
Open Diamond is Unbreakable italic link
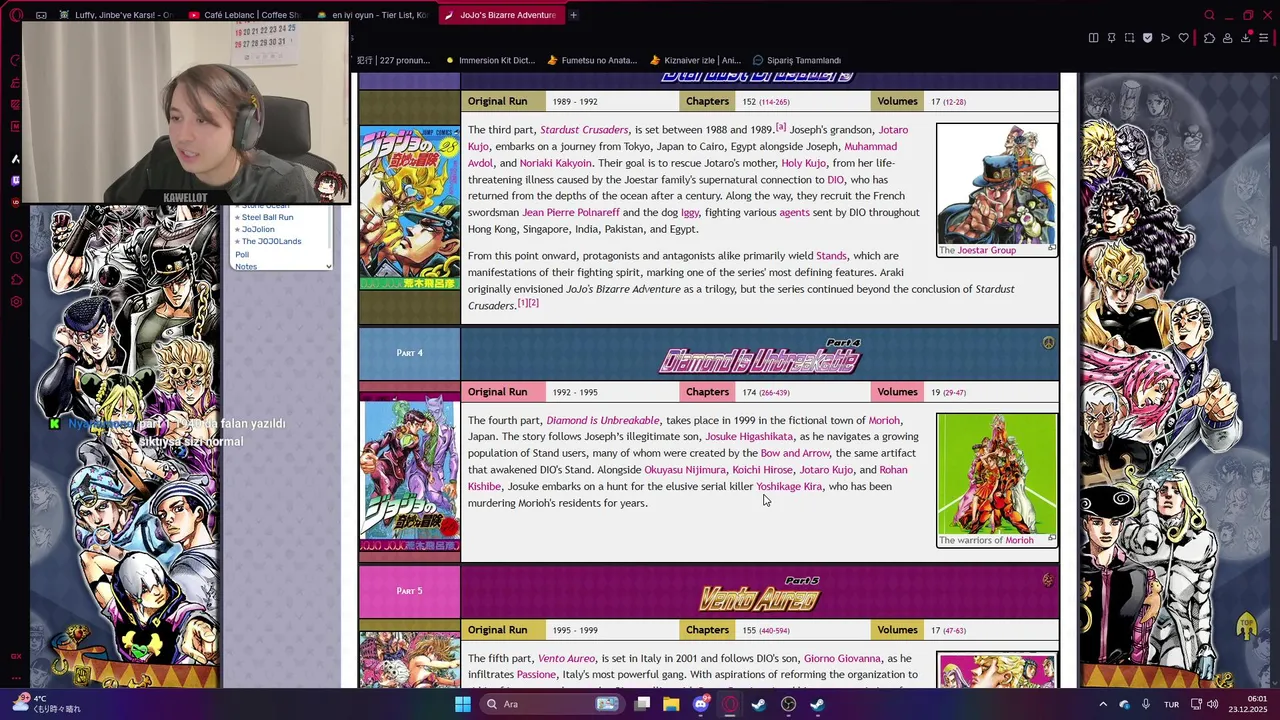click(602, 420)
